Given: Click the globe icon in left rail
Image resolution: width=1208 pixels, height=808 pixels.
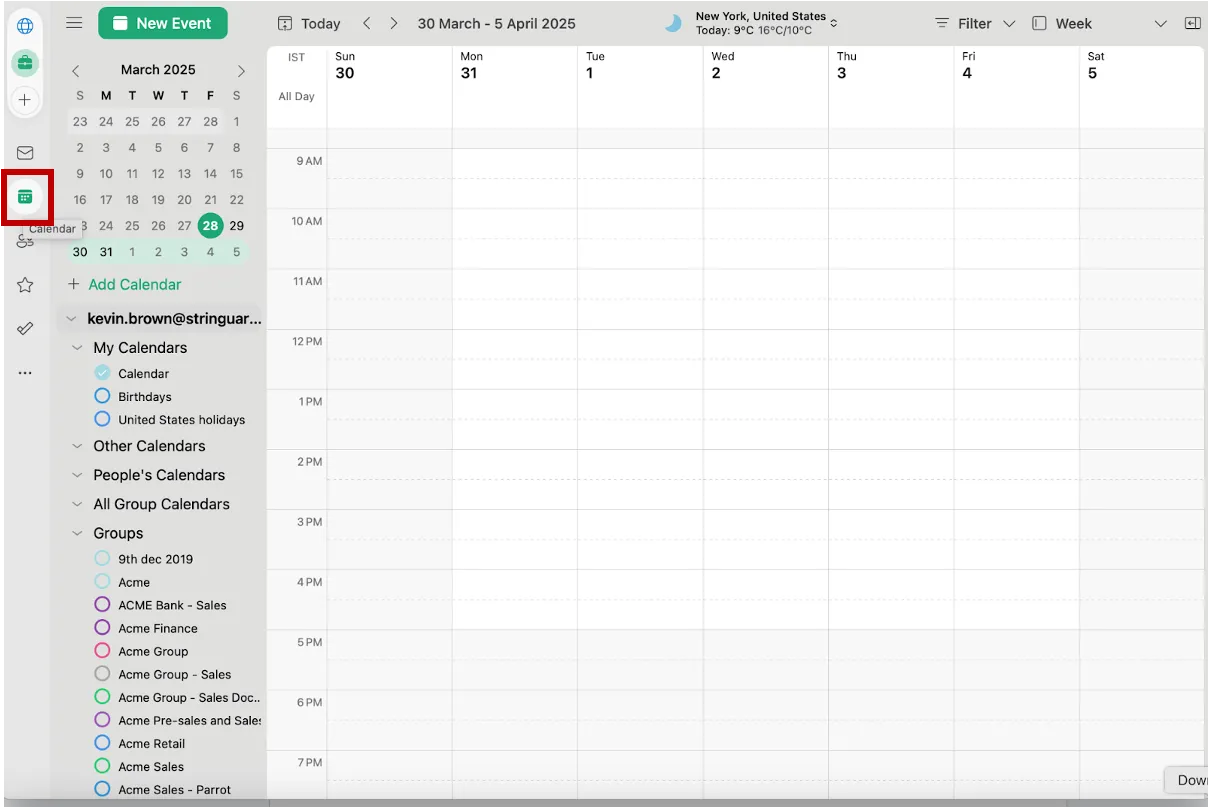Looking at the screenshot, I should (x=25, y=26).
